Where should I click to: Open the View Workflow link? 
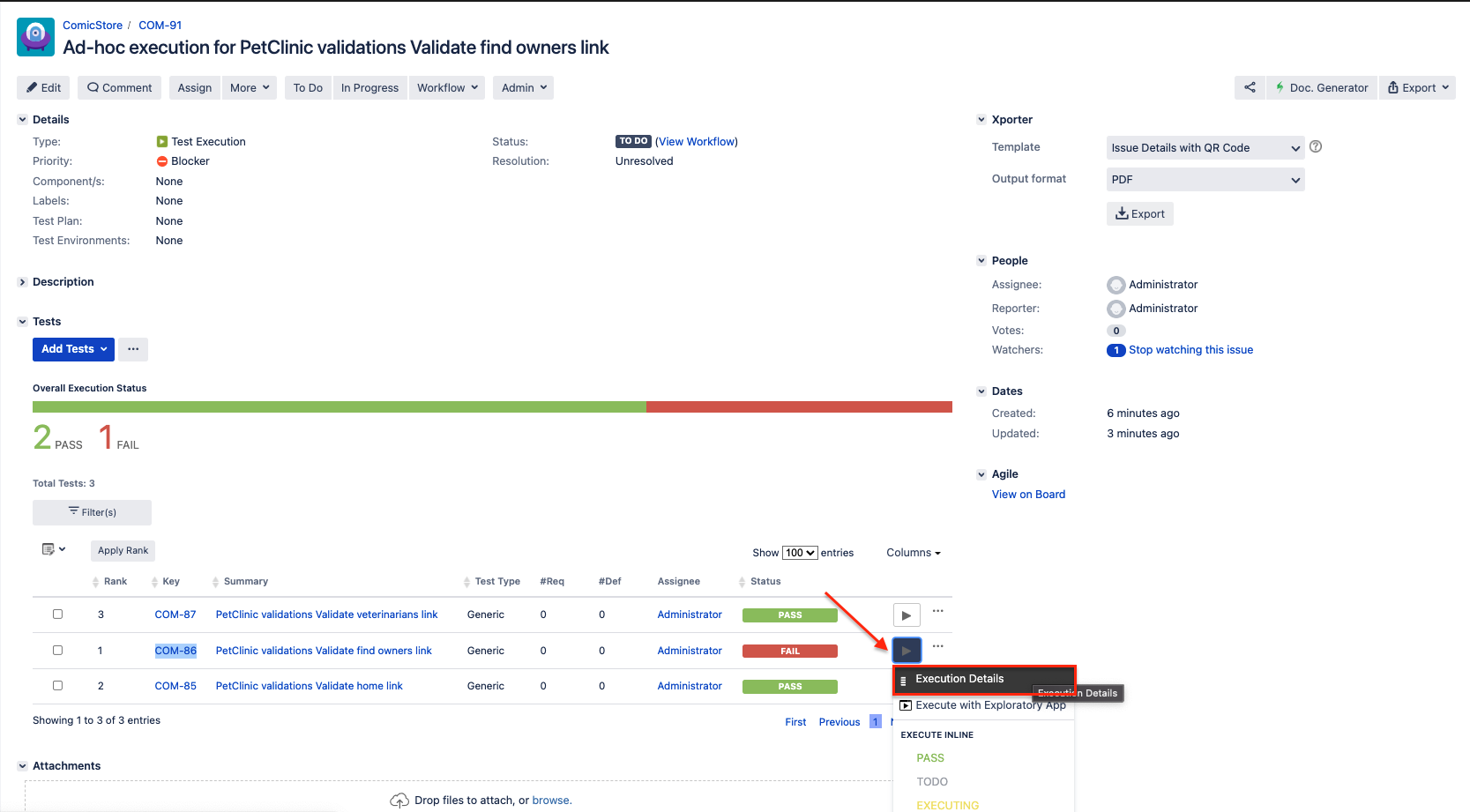point(697,142)
